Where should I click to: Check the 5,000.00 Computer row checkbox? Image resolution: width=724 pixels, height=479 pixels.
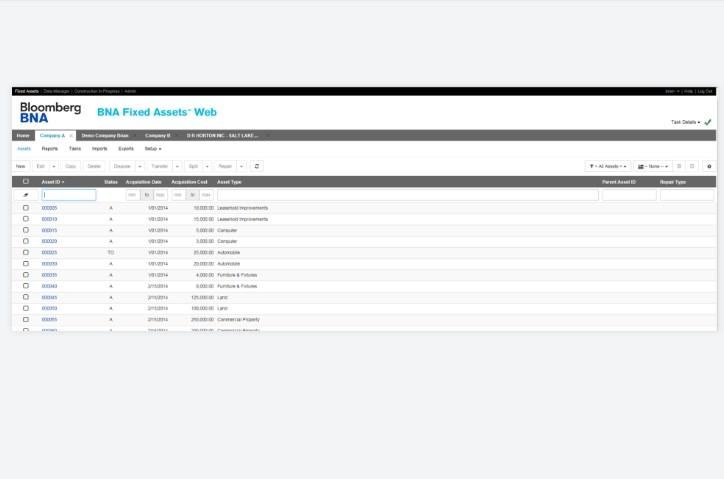click(x=26, y=230)
